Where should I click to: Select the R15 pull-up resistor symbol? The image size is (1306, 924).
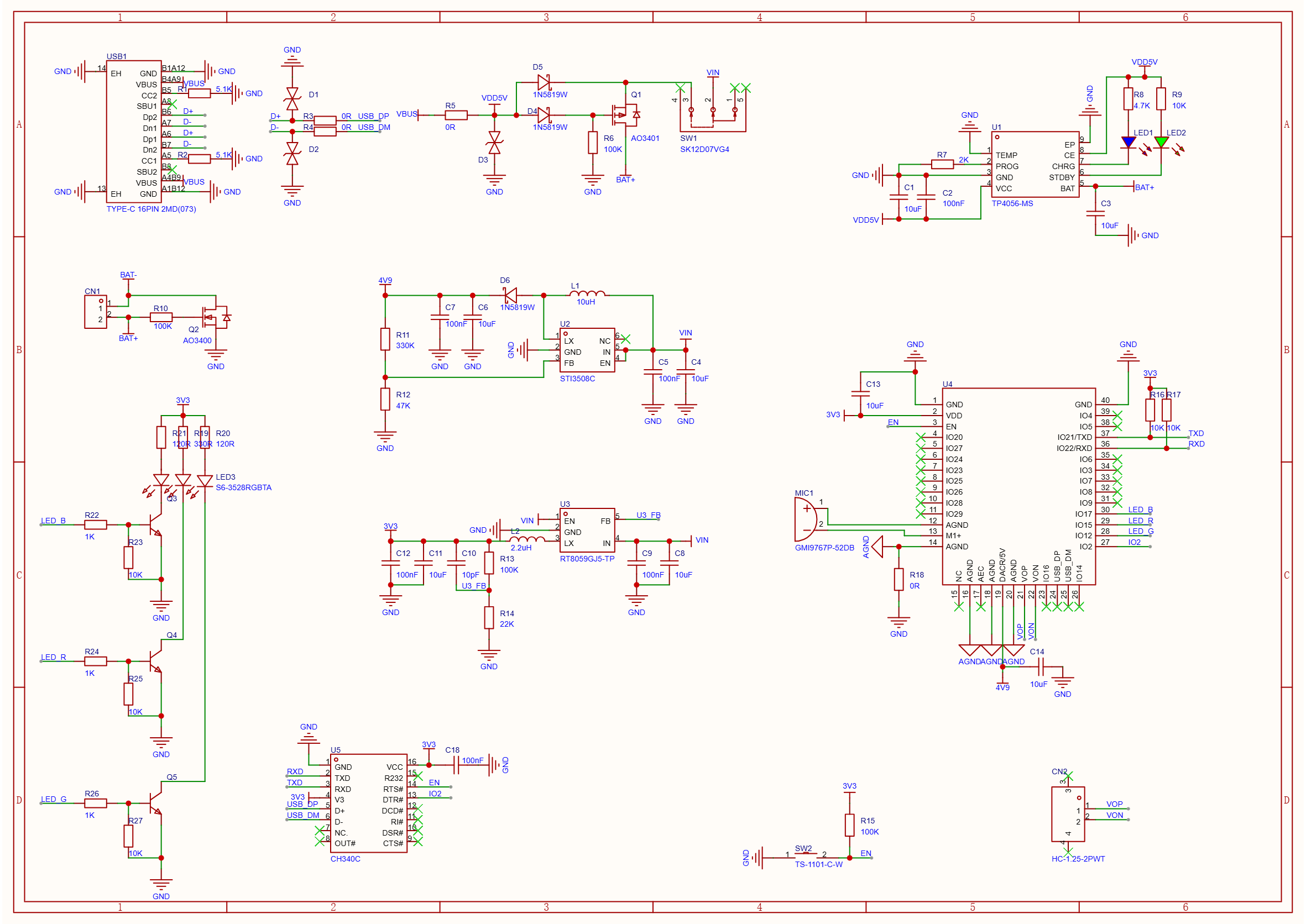pyautogui.click(x=849, y=825)
